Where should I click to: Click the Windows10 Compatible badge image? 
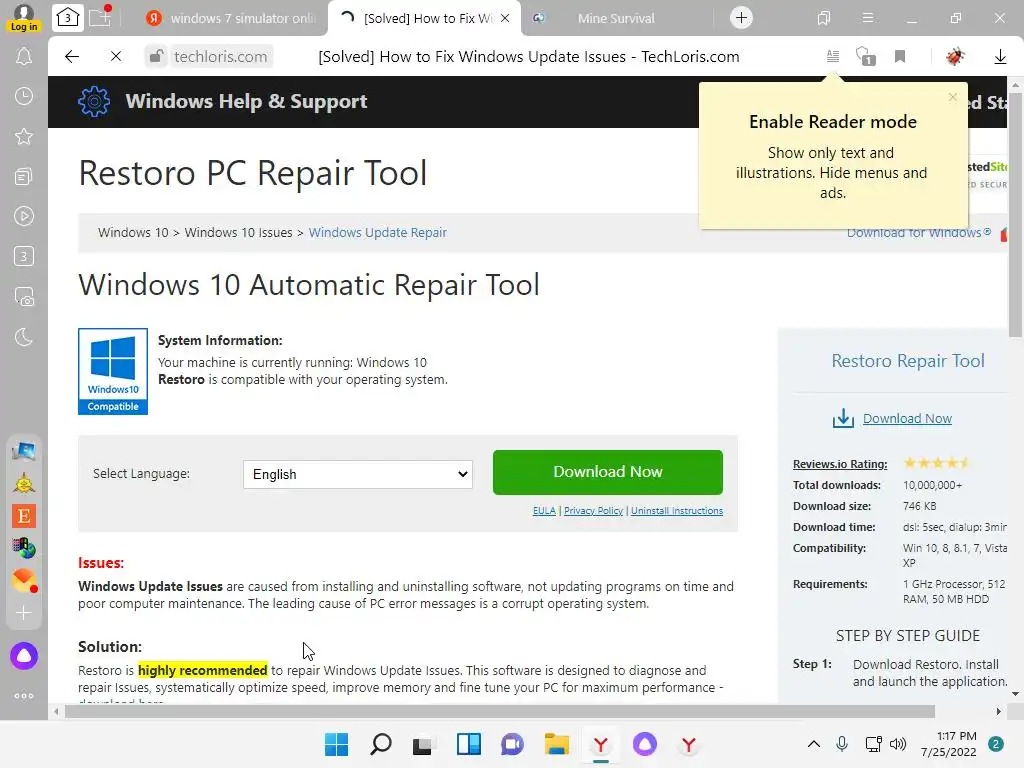click(x=113, y=371)
